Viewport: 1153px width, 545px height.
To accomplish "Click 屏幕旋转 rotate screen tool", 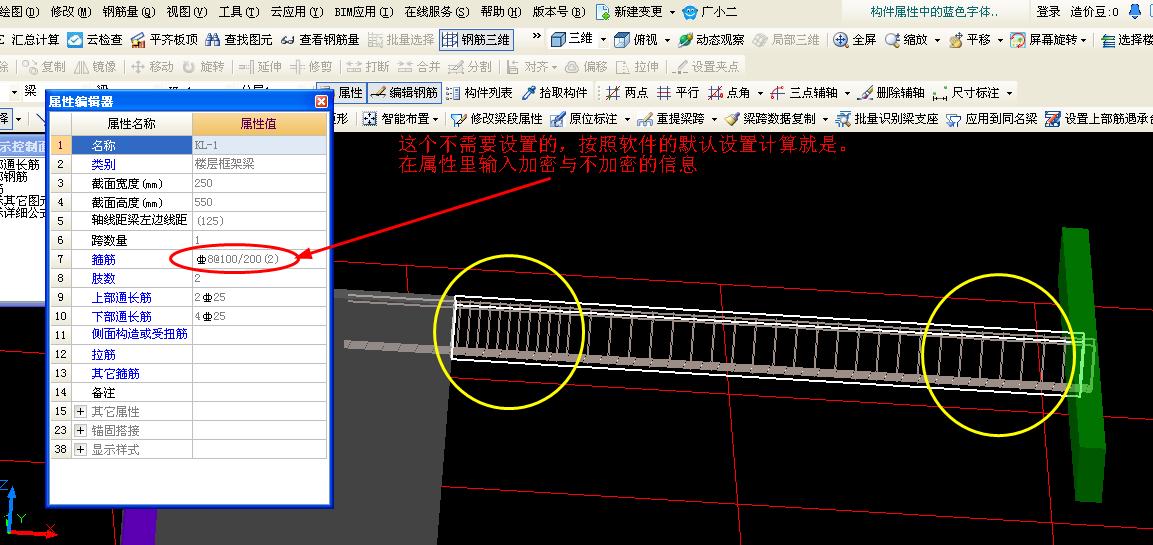I will tap(1043, 40).
